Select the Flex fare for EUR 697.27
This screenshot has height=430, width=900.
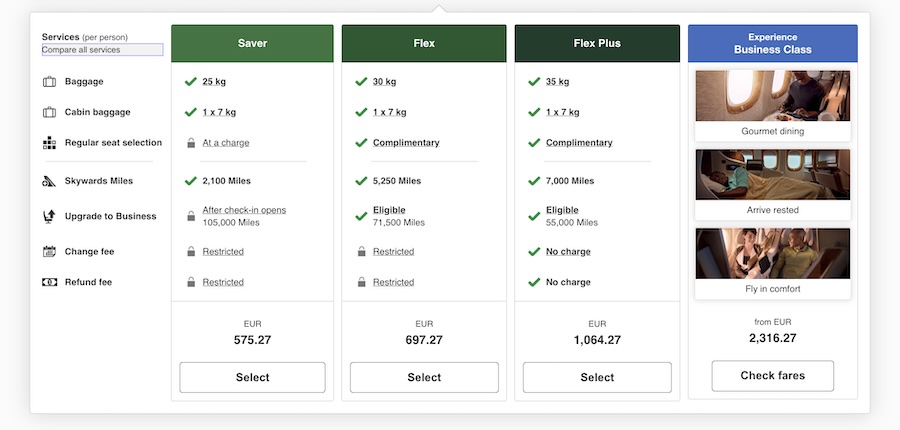point(424,377)
